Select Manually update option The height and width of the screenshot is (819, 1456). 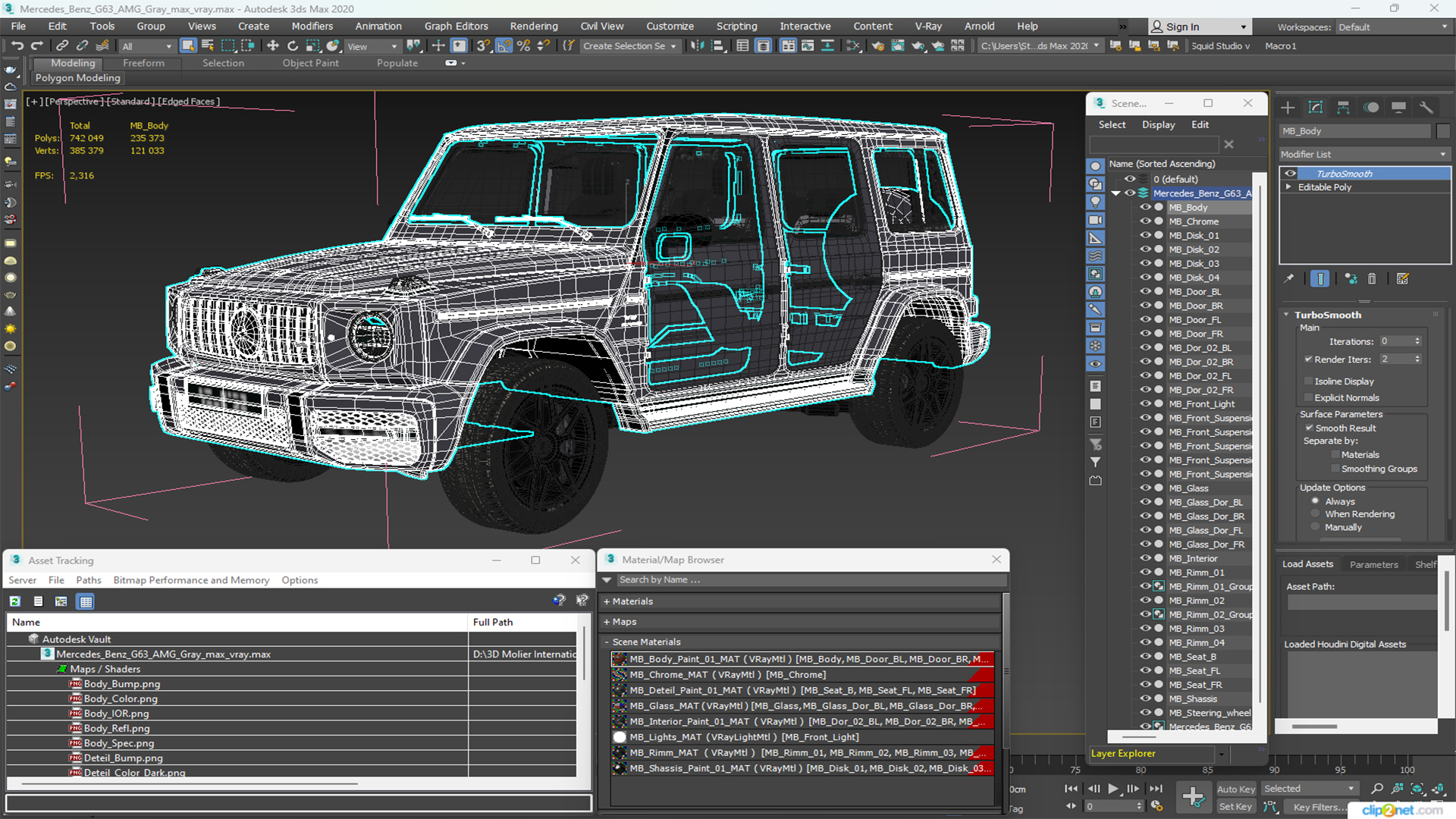1315,528
